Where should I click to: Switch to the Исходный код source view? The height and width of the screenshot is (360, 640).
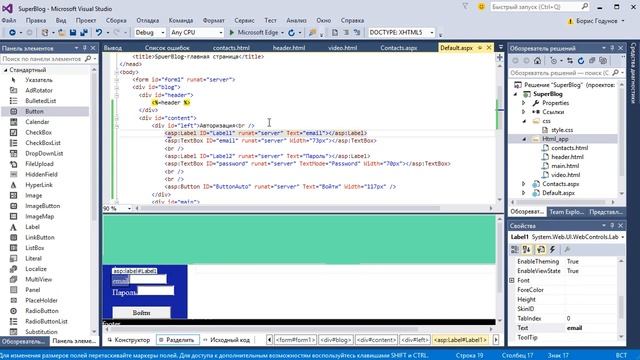227,340
